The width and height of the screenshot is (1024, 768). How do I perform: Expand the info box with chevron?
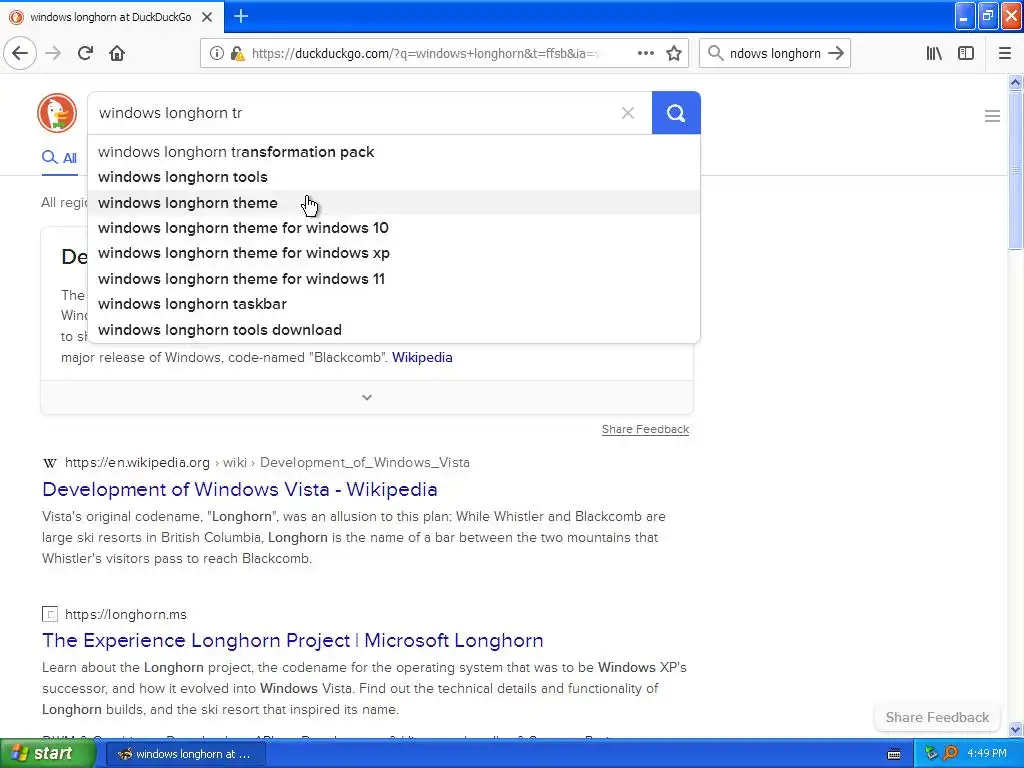pyautogui.click(x=367, y=397)
